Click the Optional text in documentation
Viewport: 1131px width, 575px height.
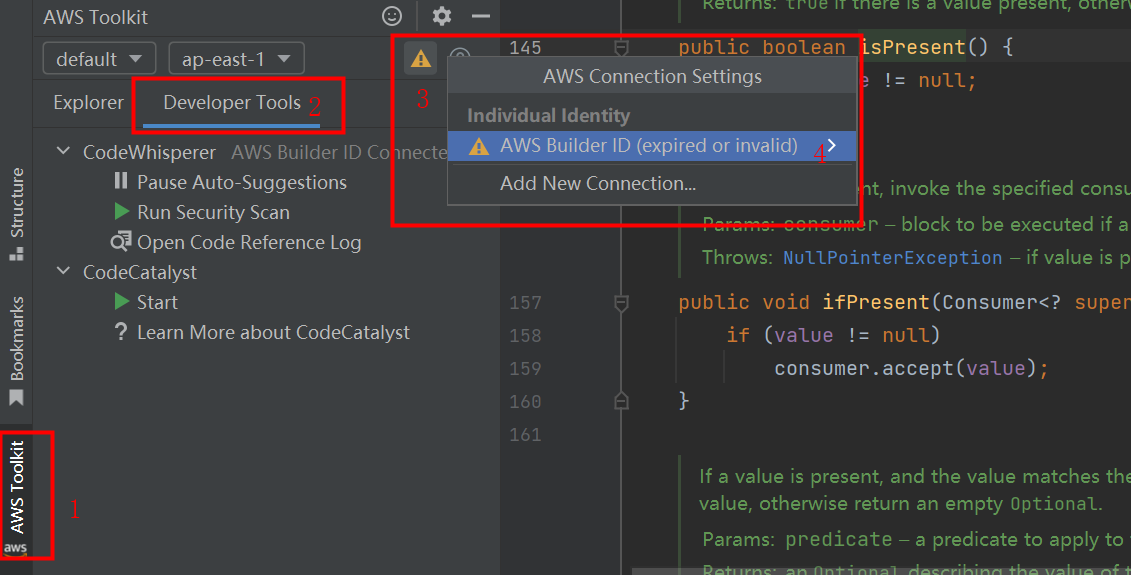1054,504
